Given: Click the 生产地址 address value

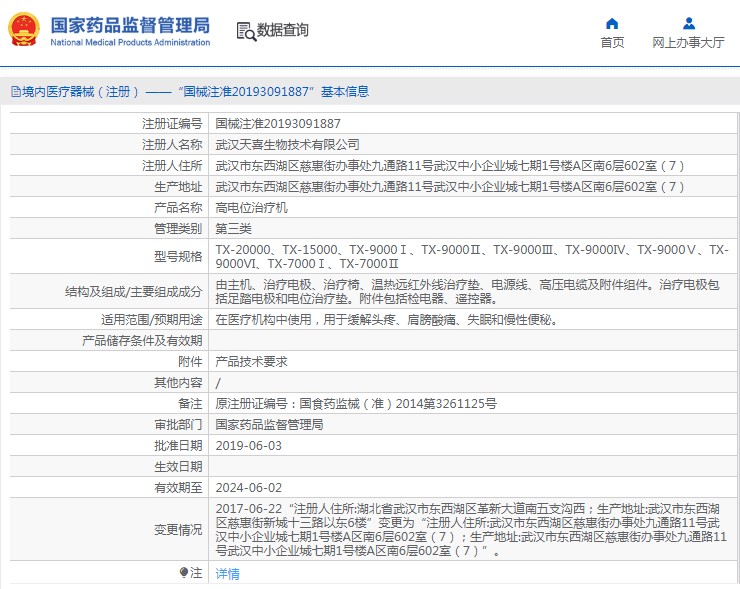Looking at the screenshot, I should click(x=450, y=186).
